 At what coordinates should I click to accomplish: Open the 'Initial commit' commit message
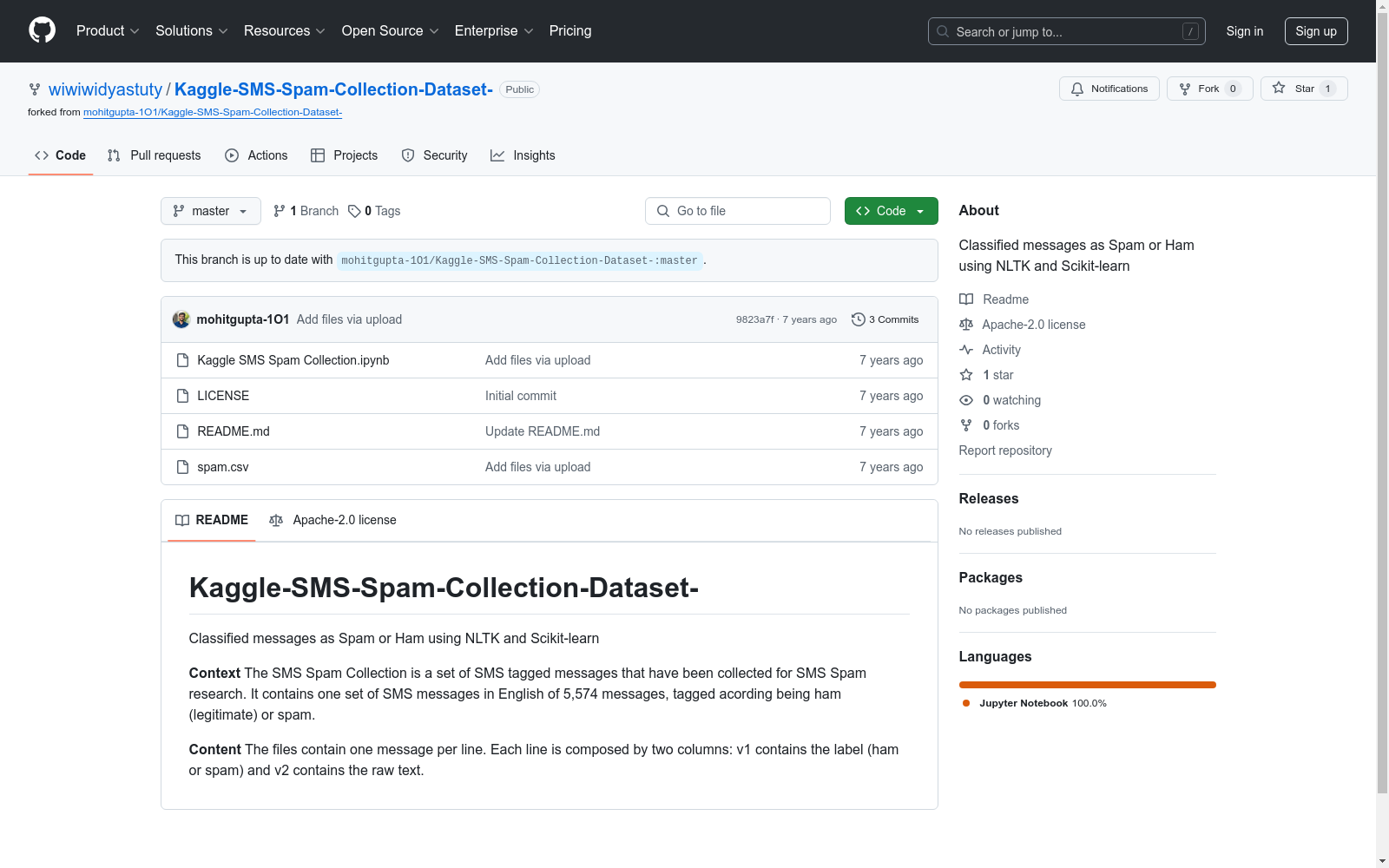tap(521, 396)
